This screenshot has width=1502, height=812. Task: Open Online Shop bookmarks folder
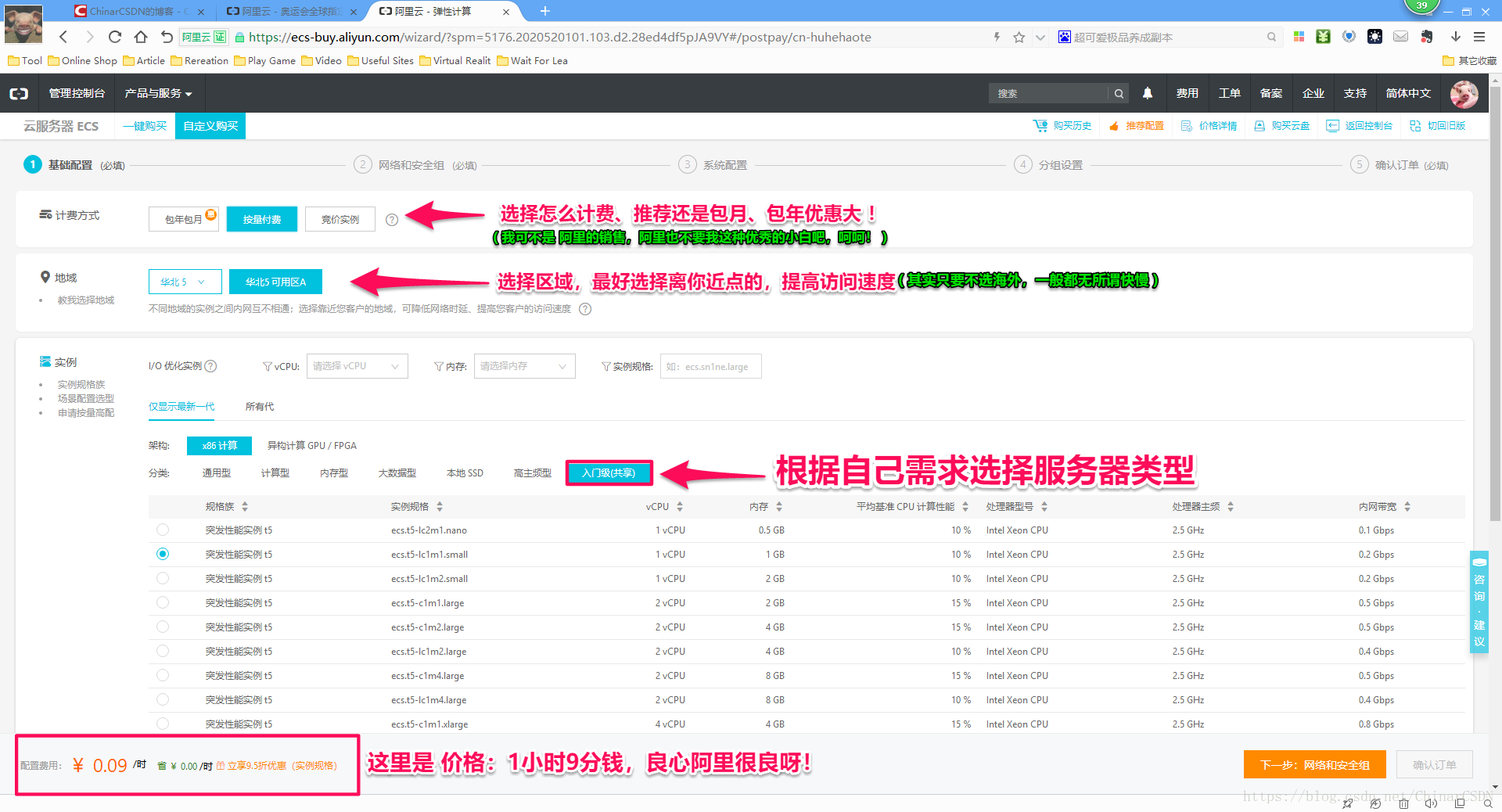coord(82,60)
